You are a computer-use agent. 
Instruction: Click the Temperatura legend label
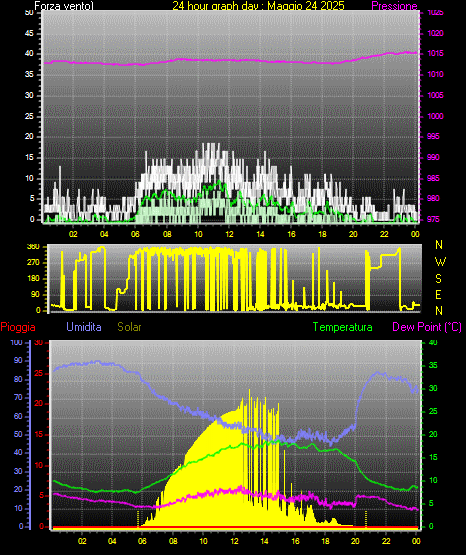(343, 327)
